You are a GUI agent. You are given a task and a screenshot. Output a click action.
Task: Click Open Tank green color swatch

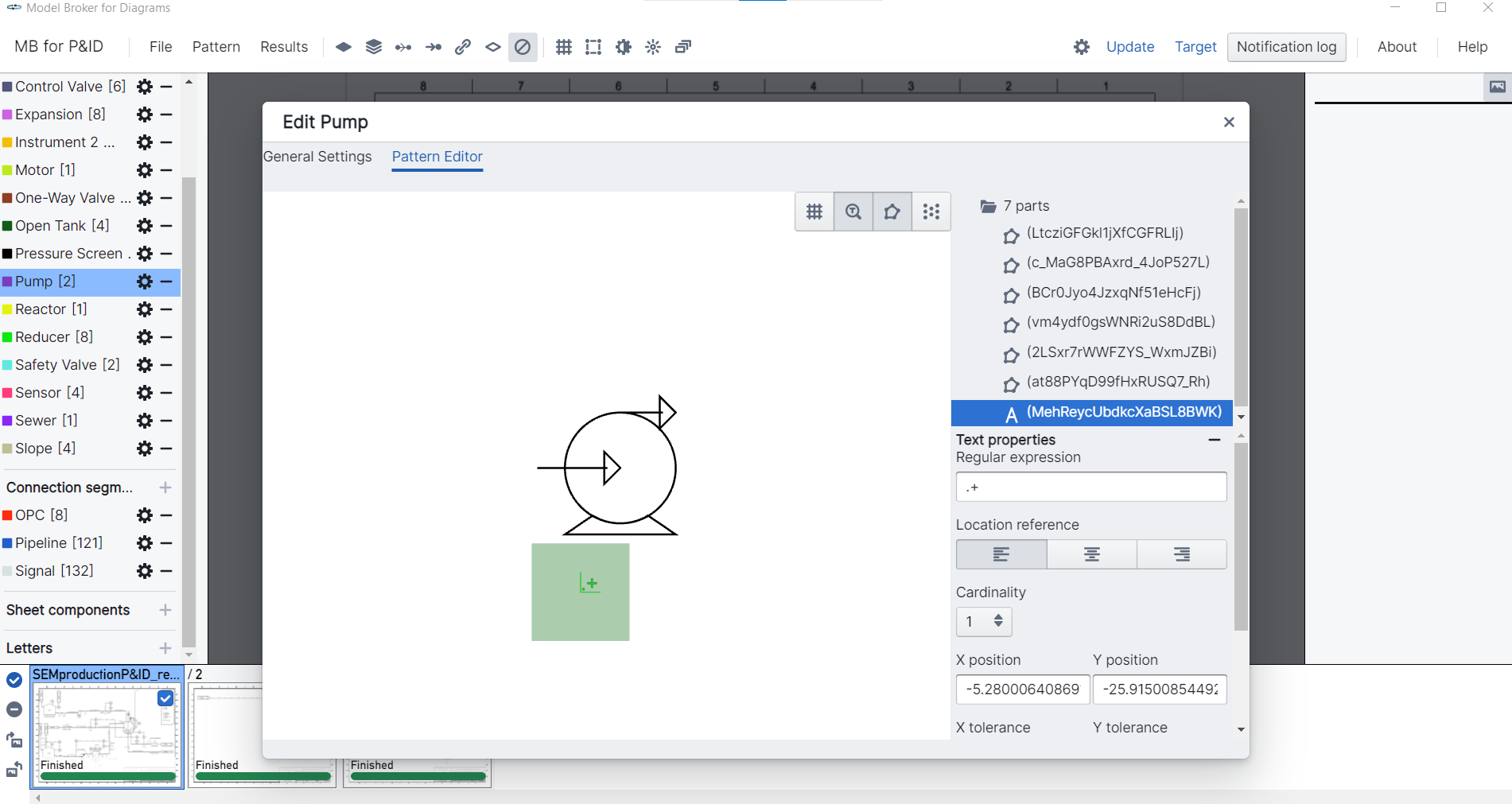pos(7,226)
